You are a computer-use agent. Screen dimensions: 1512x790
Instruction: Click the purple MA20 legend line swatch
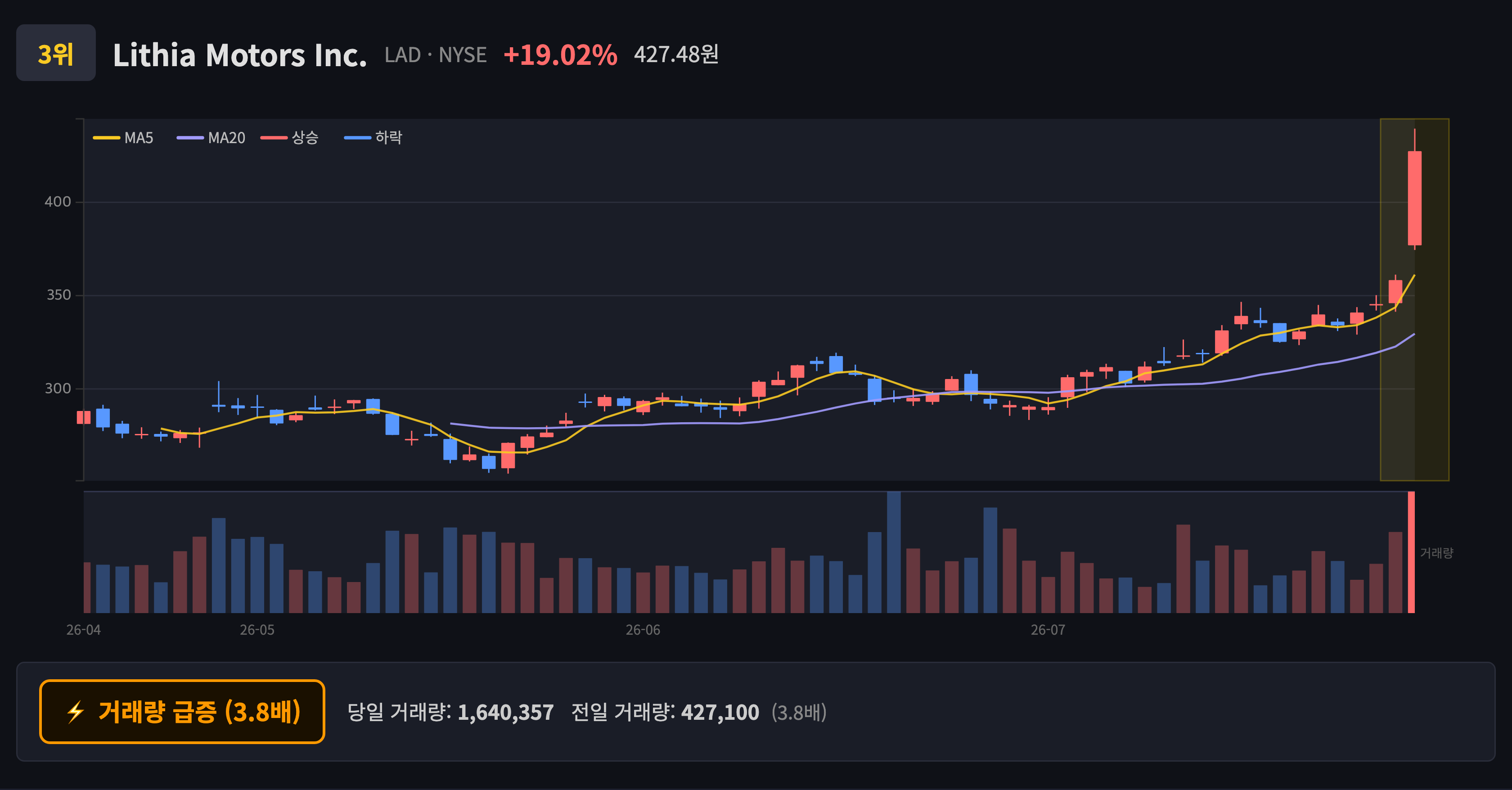[x=190, y=138]
